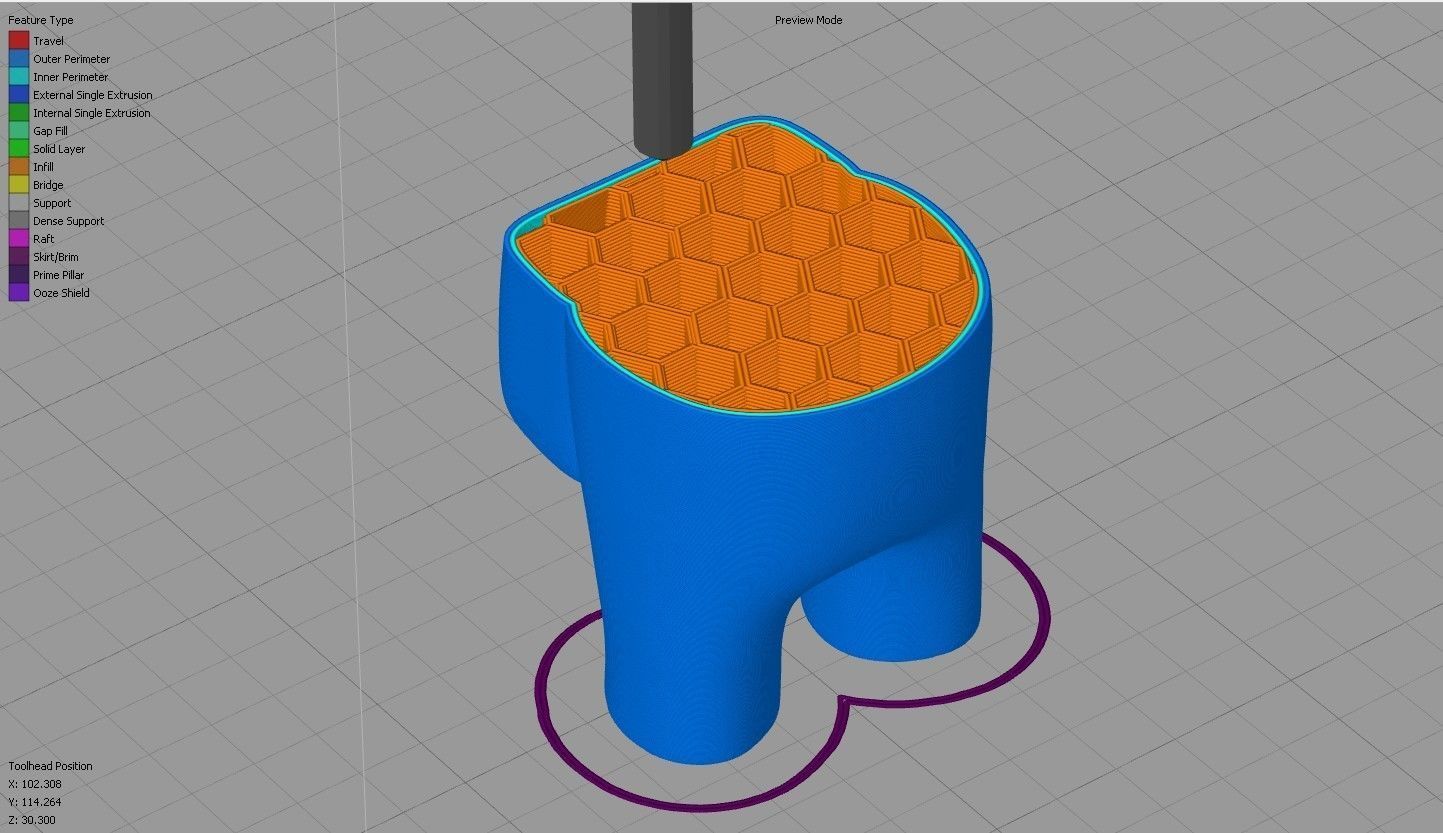This screenshot has width=1443, height=833.
Task: Click the Ooze Shield swatch
Action: click(x=19, y=293)
